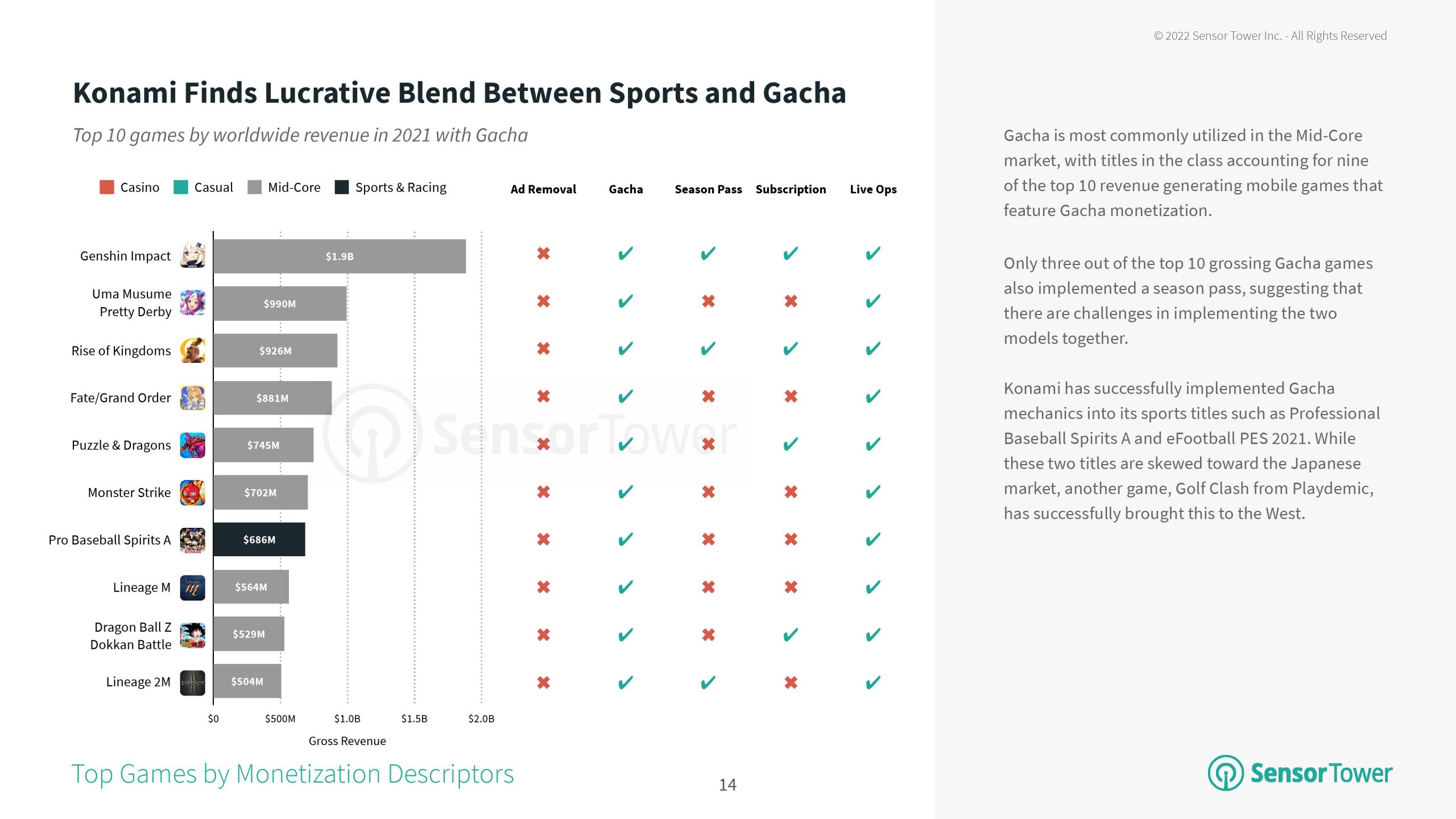Click the Genshin Impact $1.9B revenue bar
This screenshot has height=819, width=1456.
pos(340,256)
